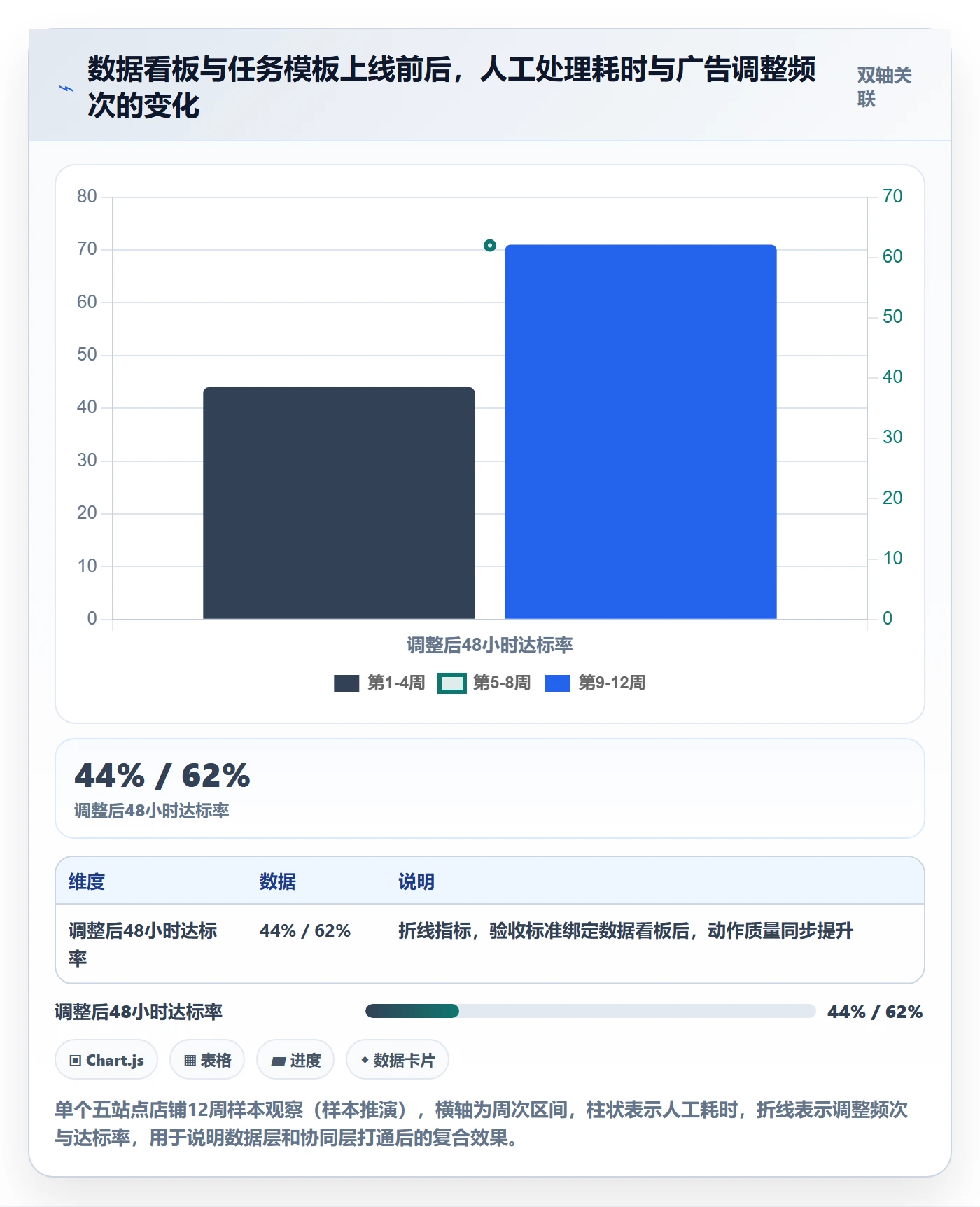Click the 双轴关联 tag in the header
Image resolution: width=980 pixels, height=1207 pixels.
pyautogui.click(x=884, y=87)
